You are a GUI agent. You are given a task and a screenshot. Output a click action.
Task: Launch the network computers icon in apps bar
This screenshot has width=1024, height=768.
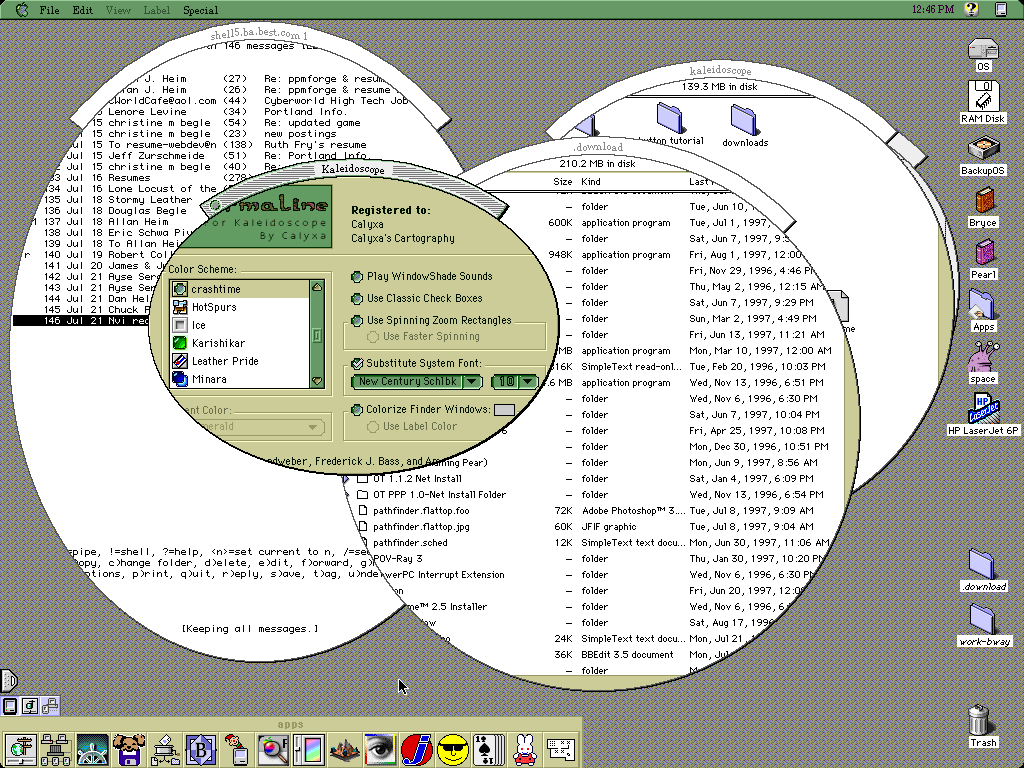click(x=56, y=749)
